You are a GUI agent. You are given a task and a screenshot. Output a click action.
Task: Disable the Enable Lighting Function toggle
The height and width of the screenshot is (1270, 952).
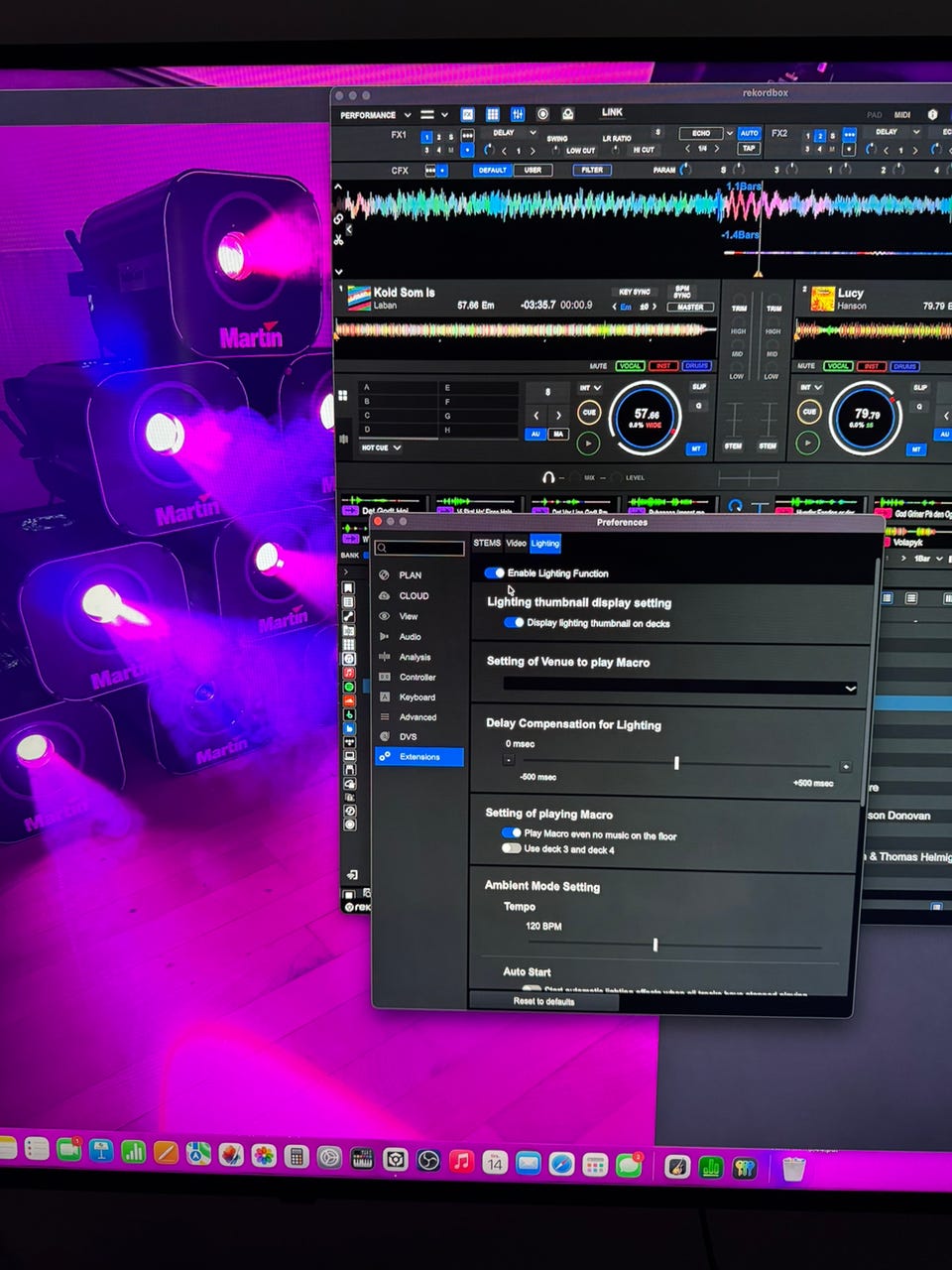point(494,573)
